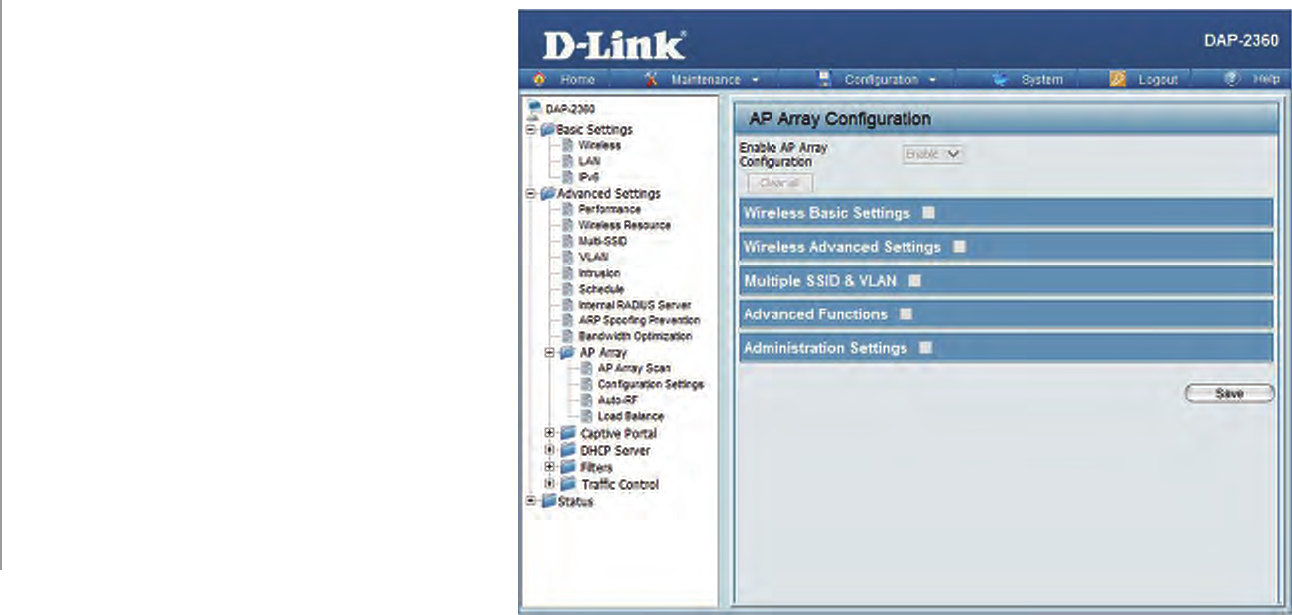Click the Clear all button
Viewport: 1292px width, 615px height.
[780, 183]
